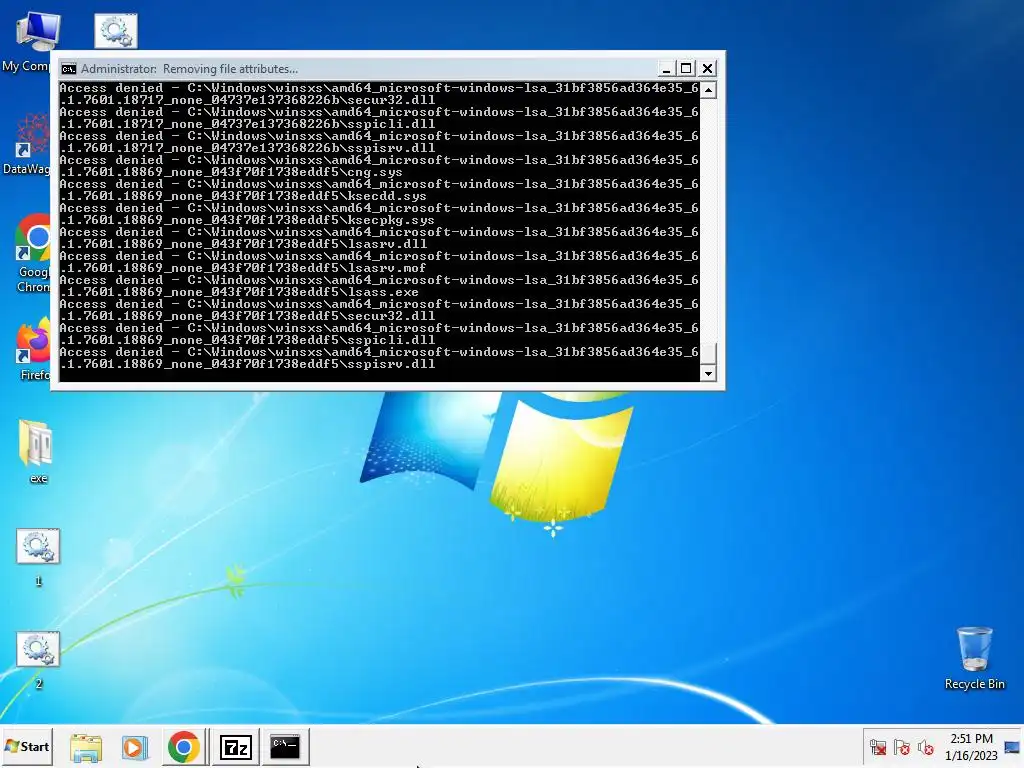
Task: Select the batch file named 2
Action: (x=38, y=658)
